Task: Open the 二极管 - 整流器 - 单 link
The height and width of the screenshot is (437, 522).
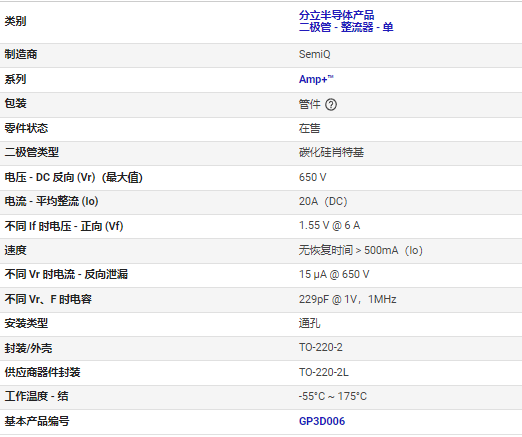Action: (346, 27)
